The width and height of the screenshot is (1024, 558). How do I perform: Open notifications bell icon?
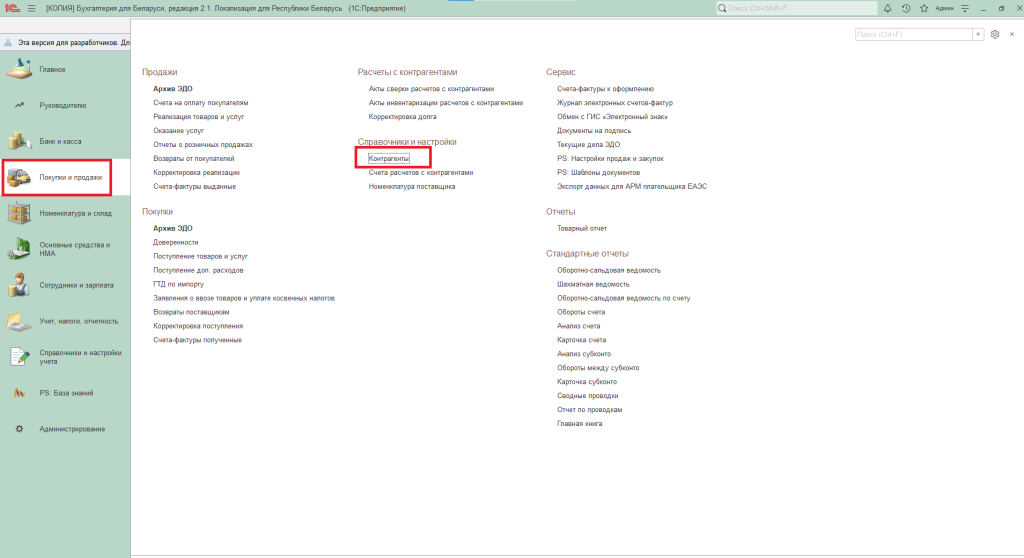click(x=887, y=8)
